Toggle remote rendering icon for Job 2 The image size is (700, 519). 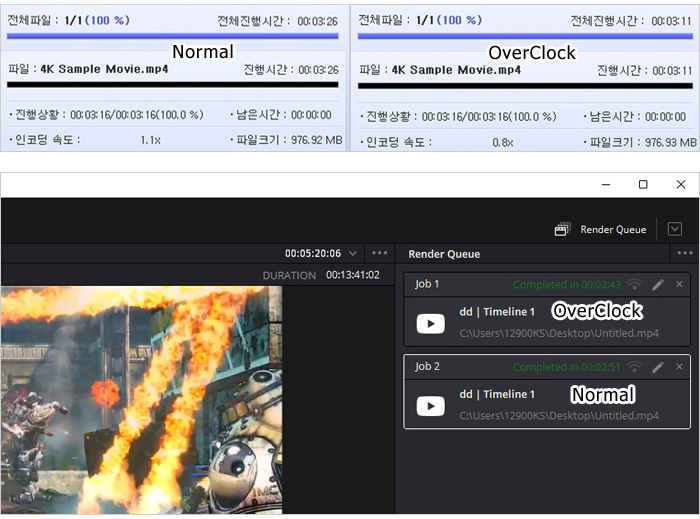(634, 367)
